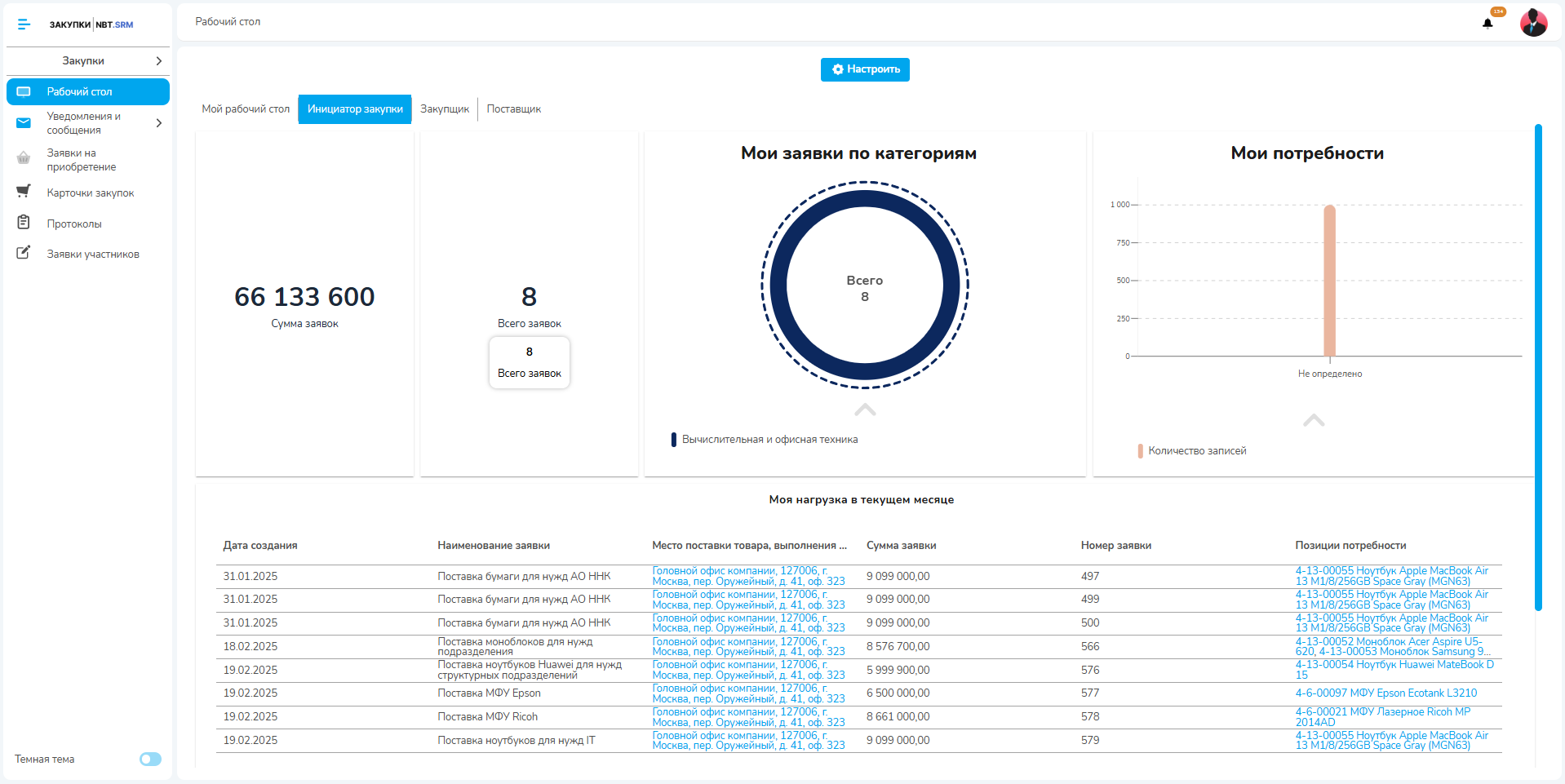Open the purchase requests basket icon

click(x=24, y=158)
